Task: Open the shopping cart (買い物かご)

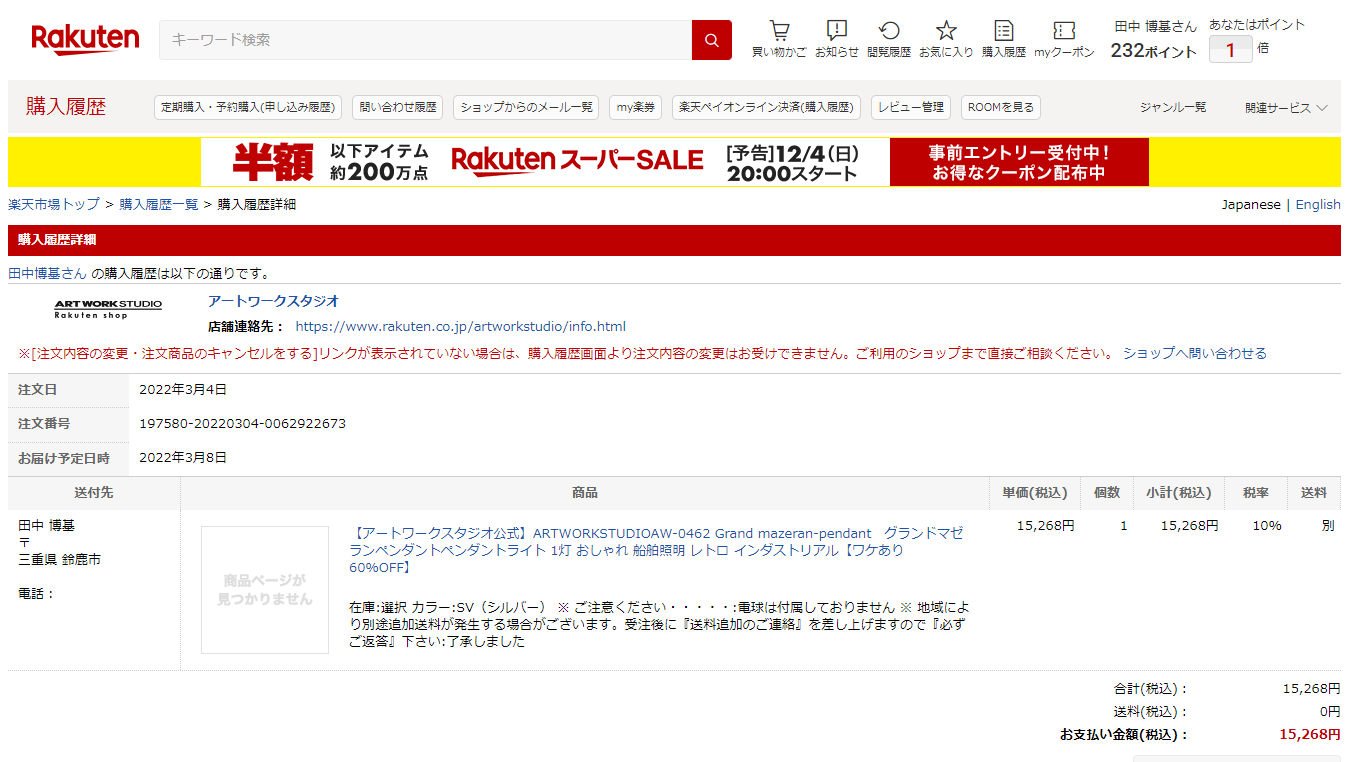Action: (x=778, y=39)
